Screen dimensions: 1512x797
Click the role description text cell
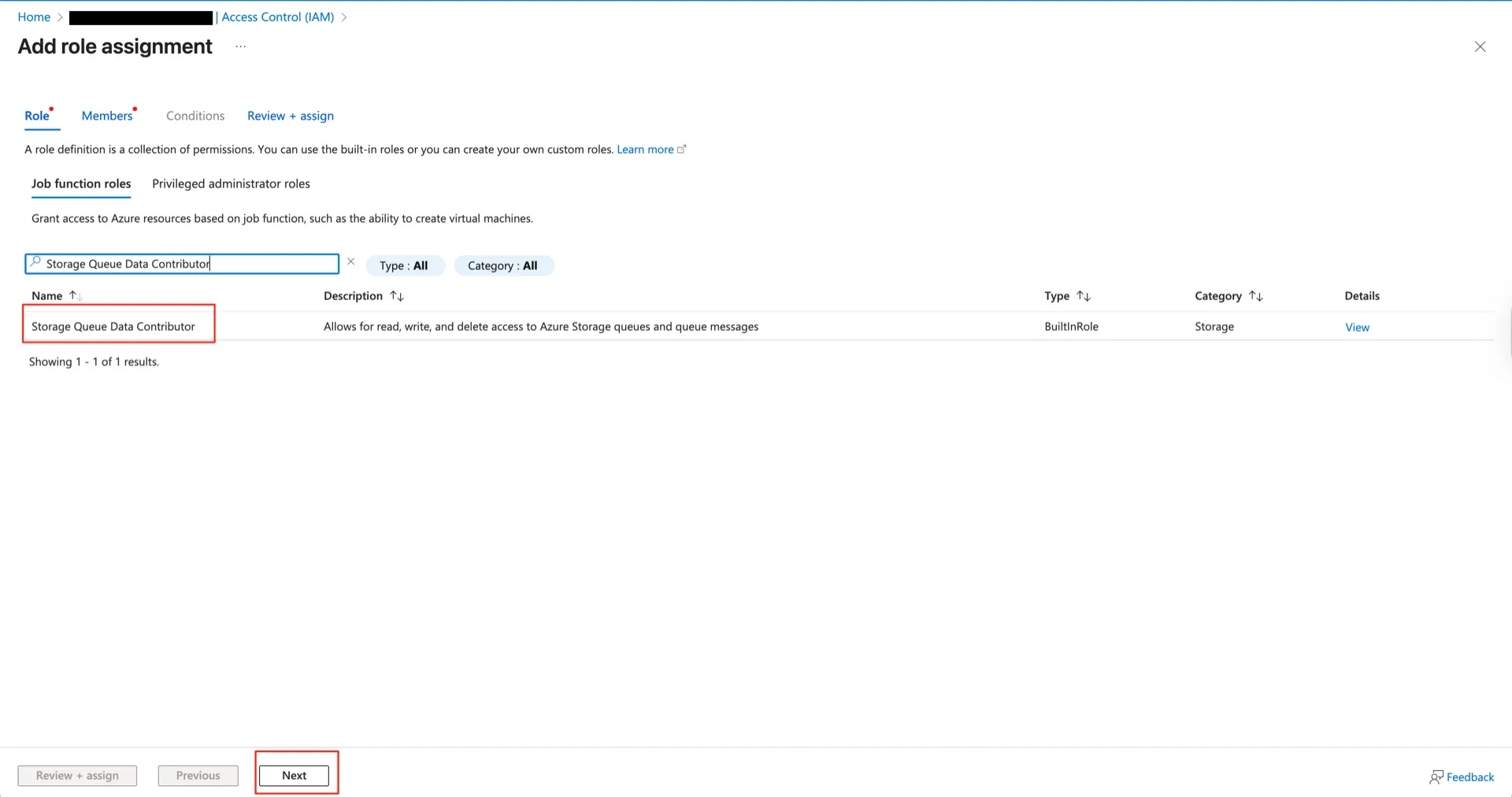541,326
